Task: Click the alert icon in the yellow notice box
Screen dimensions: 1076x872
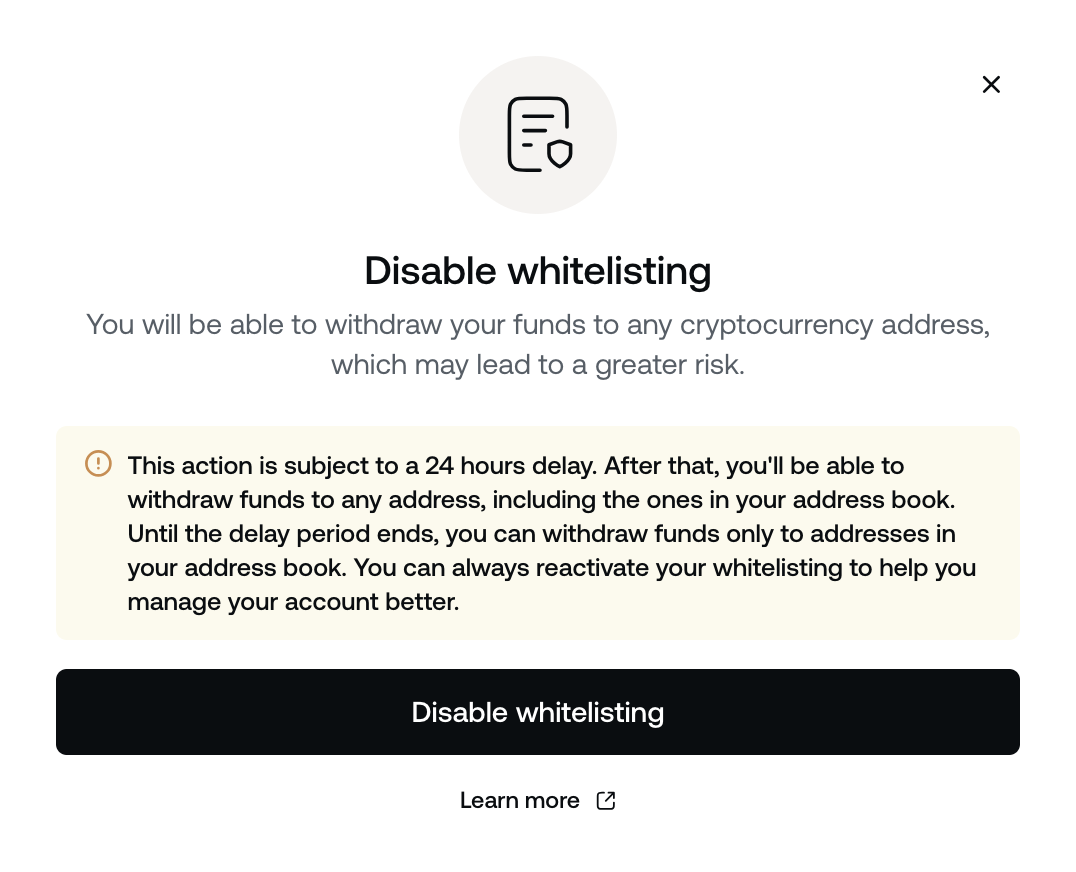Action: pyautogui.click(x=97, y=463)
